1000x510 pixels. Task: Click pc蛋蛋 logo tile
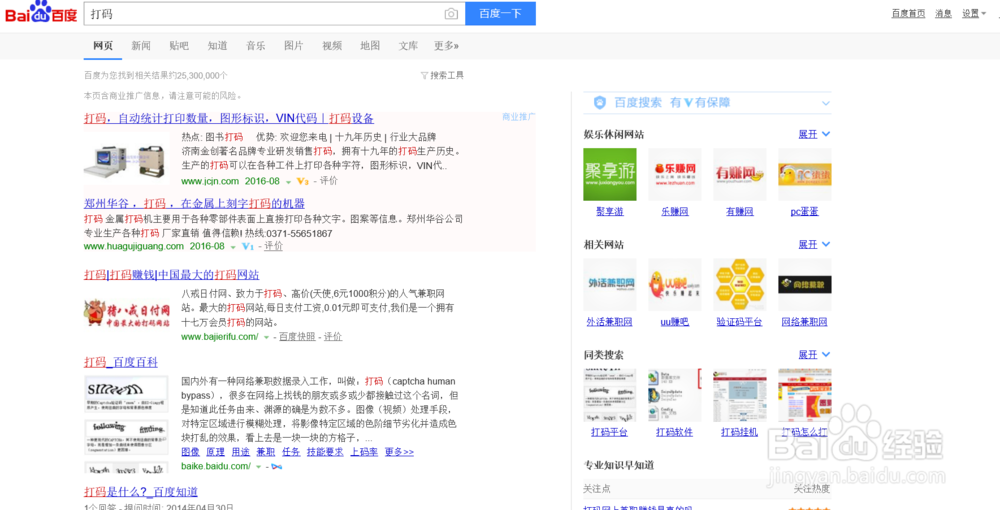tap(805, 175)
